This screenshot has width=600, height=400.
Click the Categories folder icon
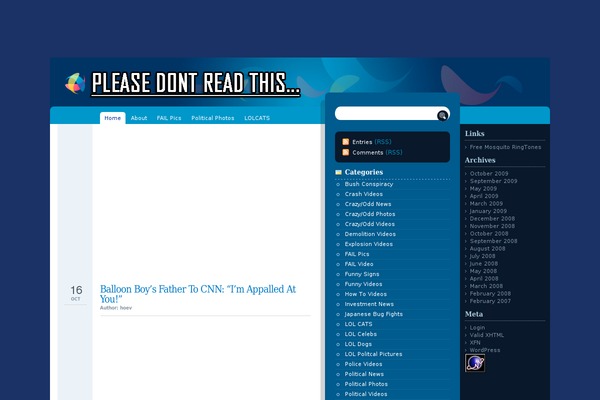tap(338, 172)
